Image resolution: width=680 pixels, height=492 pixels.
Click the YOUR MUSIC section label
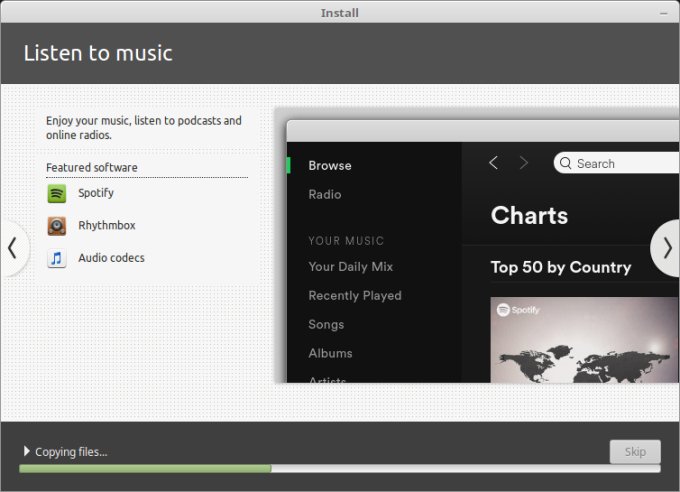[x=346, y=241]
